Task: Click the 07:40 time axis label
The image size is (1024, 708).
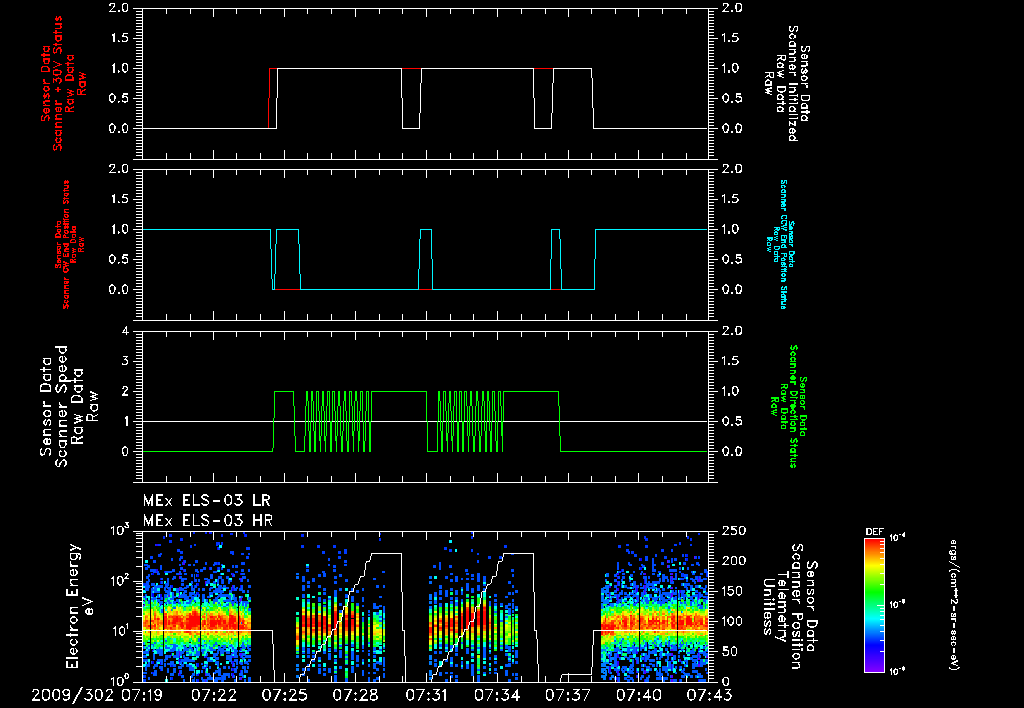Action: (639, 695)
